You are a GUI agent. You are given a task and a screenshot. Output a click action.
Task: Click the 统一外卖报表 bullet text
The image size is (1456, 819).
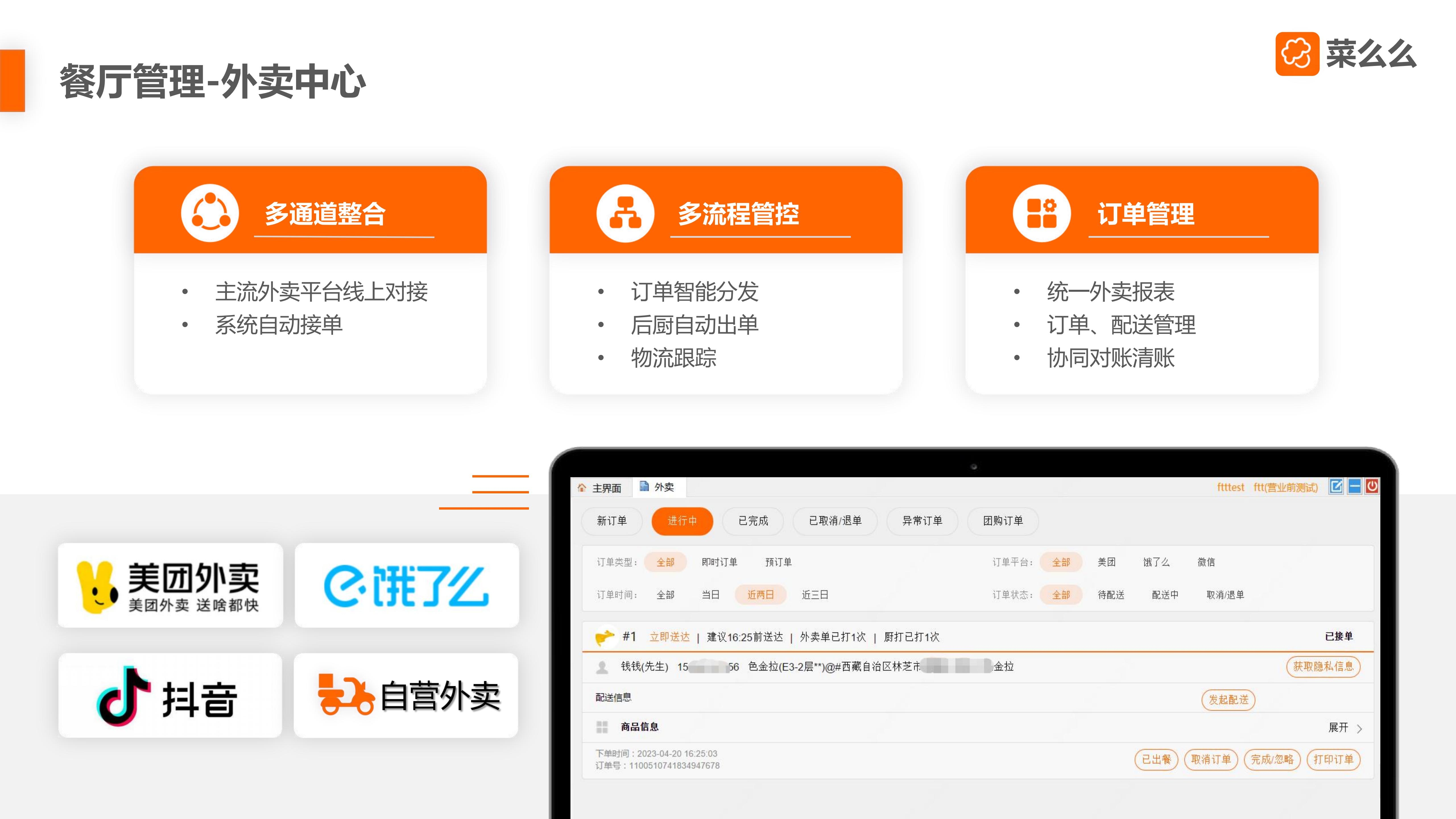click(x=1111, y=292)
